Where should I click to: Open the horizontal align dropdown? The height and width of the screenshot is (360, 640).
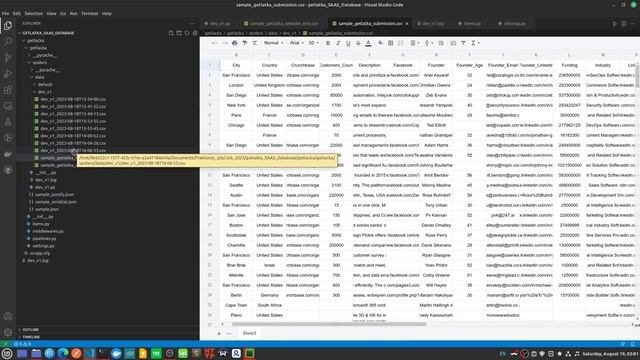pyautogui.click(x=414, y=43)
